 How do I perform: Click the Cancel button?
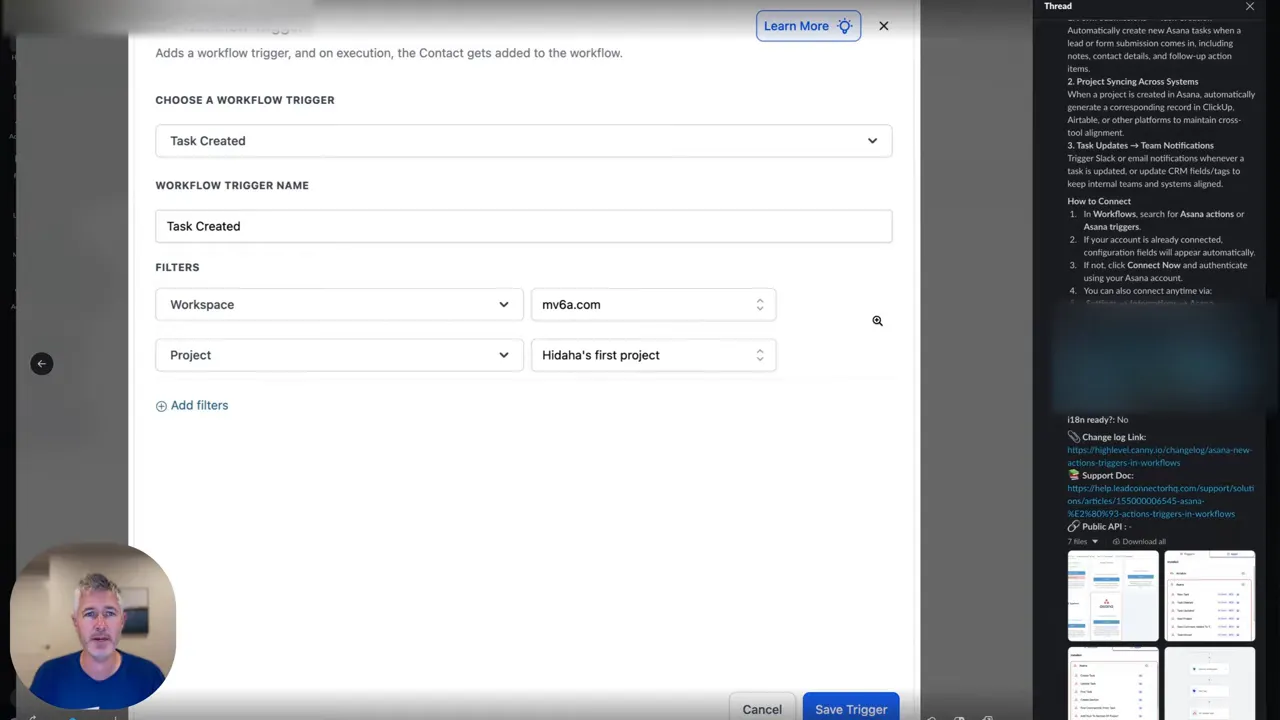(762, 709)
